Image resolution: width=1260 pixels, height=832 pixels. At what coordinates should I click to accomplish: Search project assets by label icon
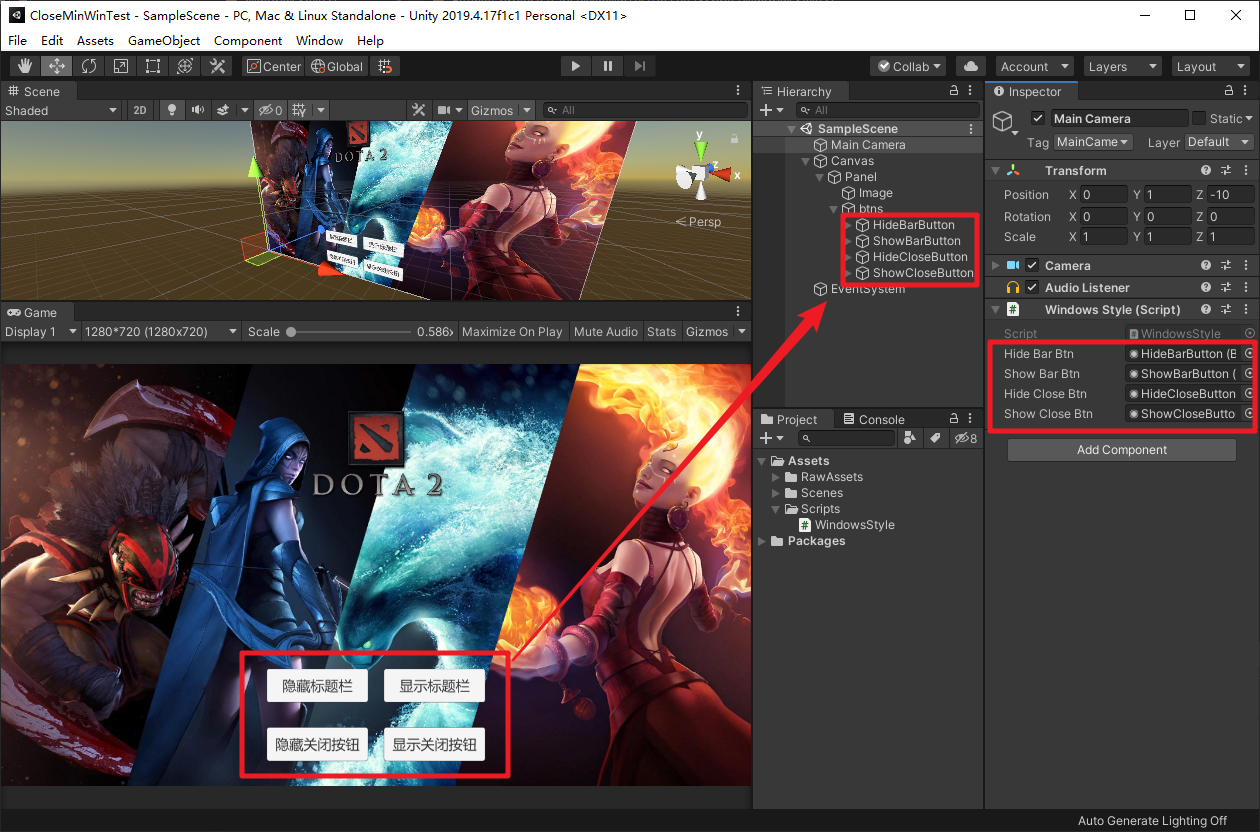coord(935,438)
